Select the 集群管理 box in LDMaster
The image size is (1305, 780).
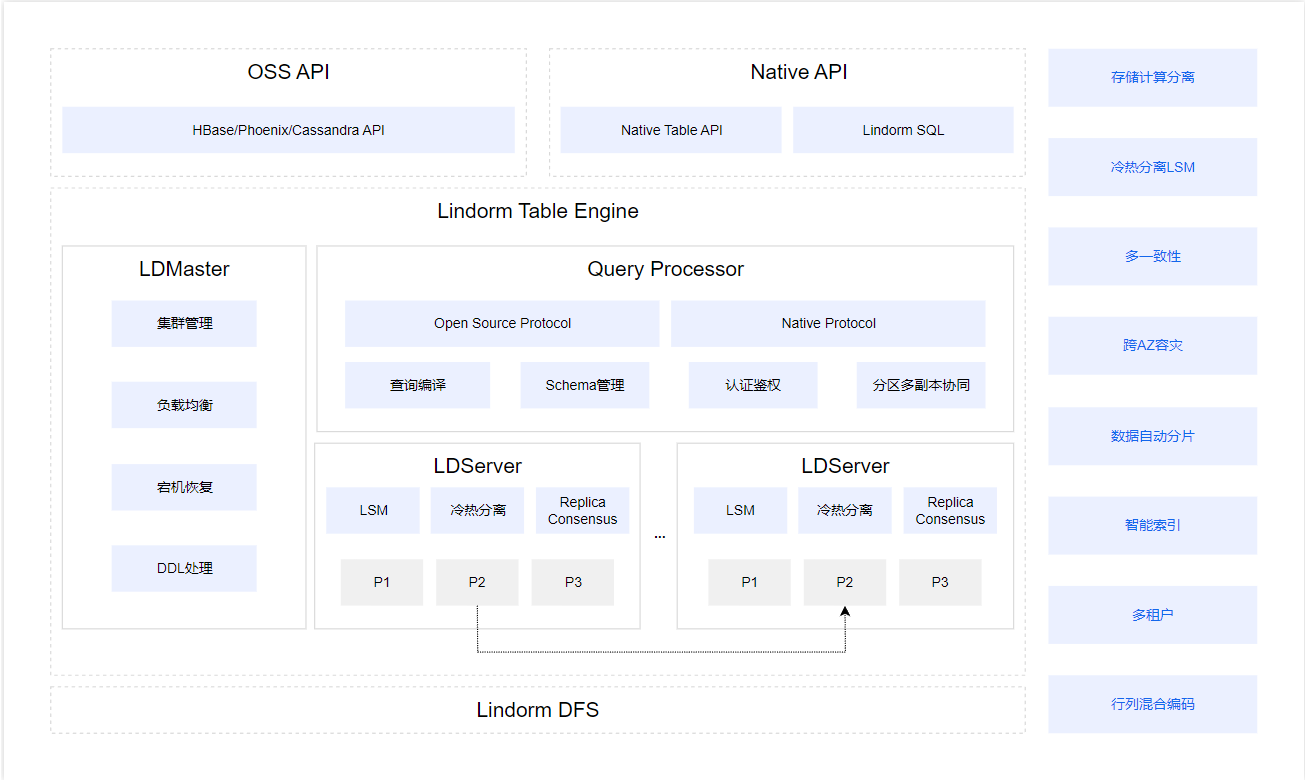pyautogui.click(x=184, y=324)
